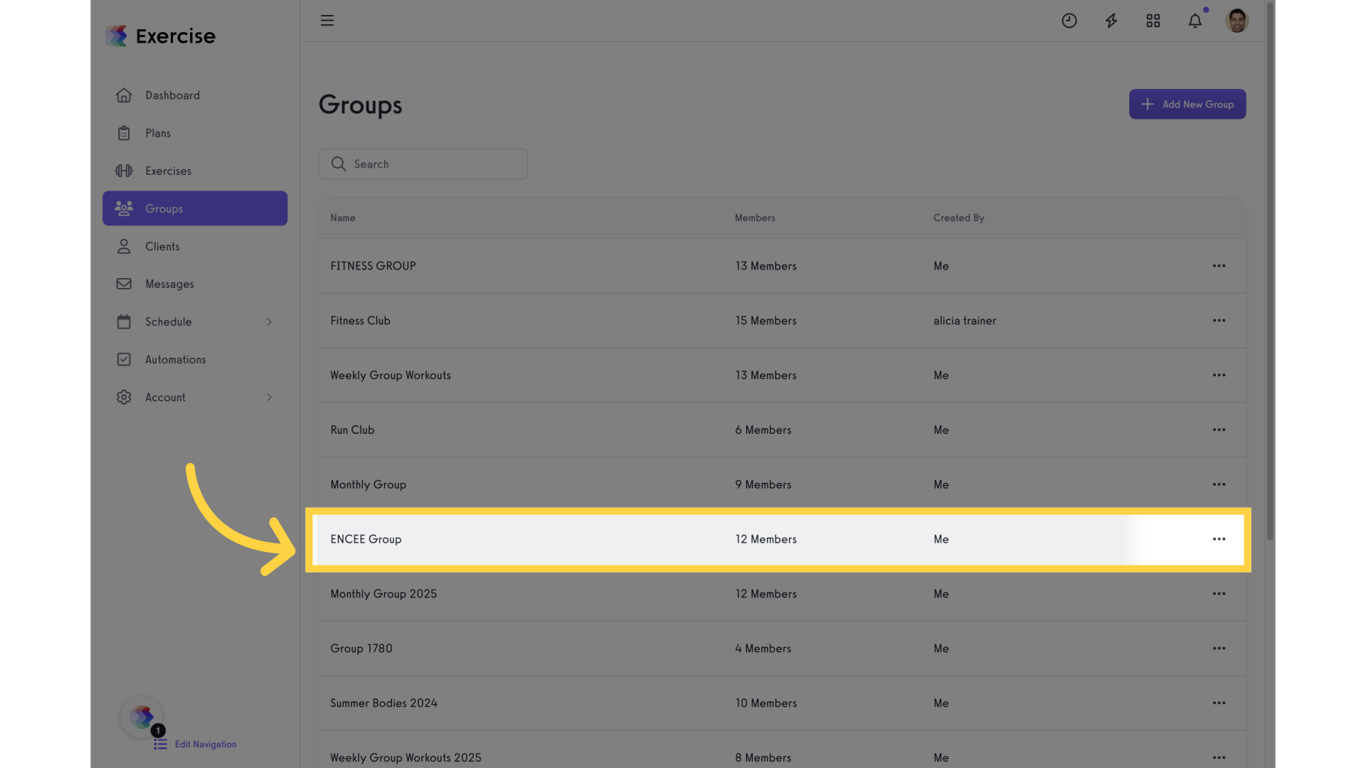Open Messages via the envelope icon
1366x768 pixels.
click(x=124, y=283)
